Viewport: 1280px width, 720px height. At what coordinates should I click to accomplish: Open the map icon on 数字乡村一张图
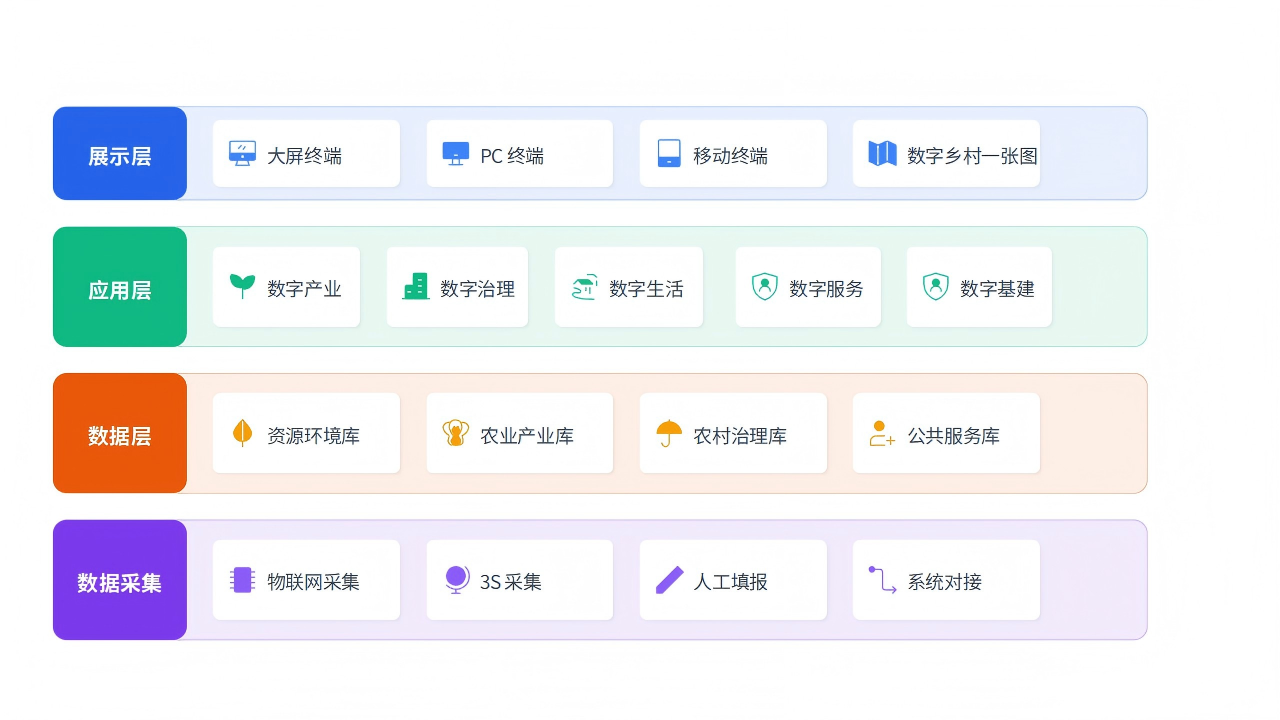click(881, 153)
